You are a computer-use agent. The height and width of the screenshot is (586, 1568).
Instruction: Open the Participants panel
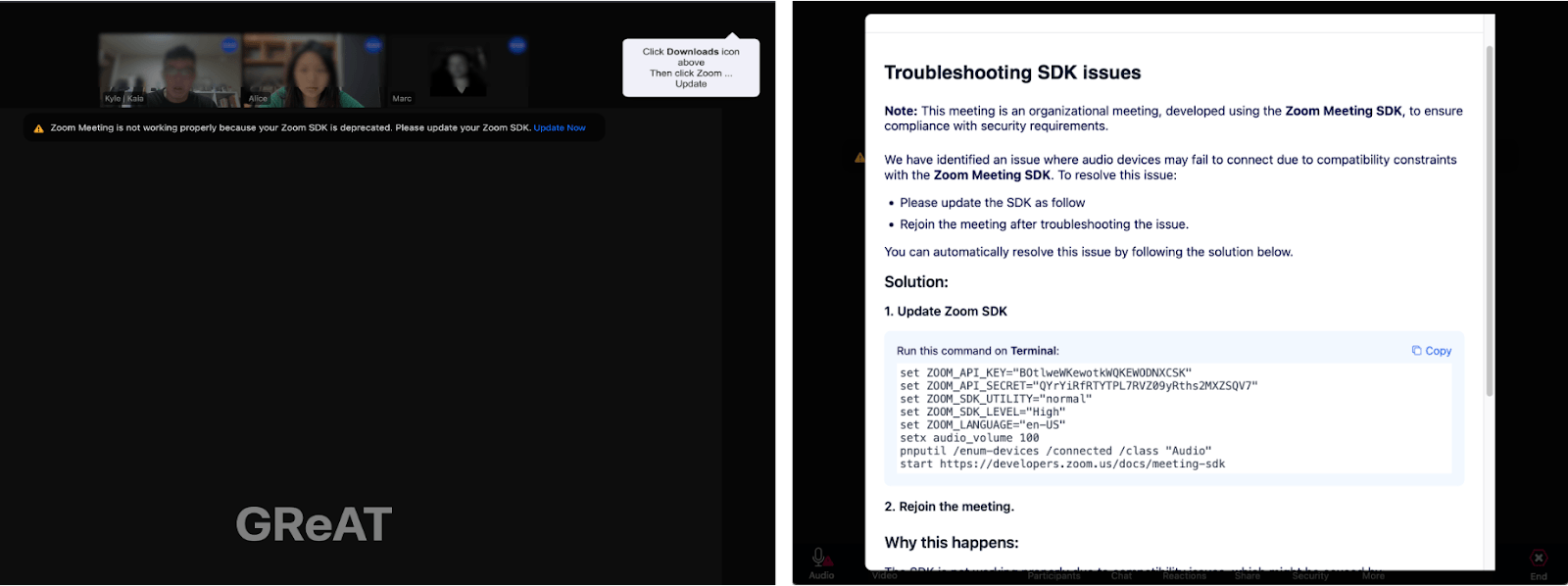click(1053, 575)
